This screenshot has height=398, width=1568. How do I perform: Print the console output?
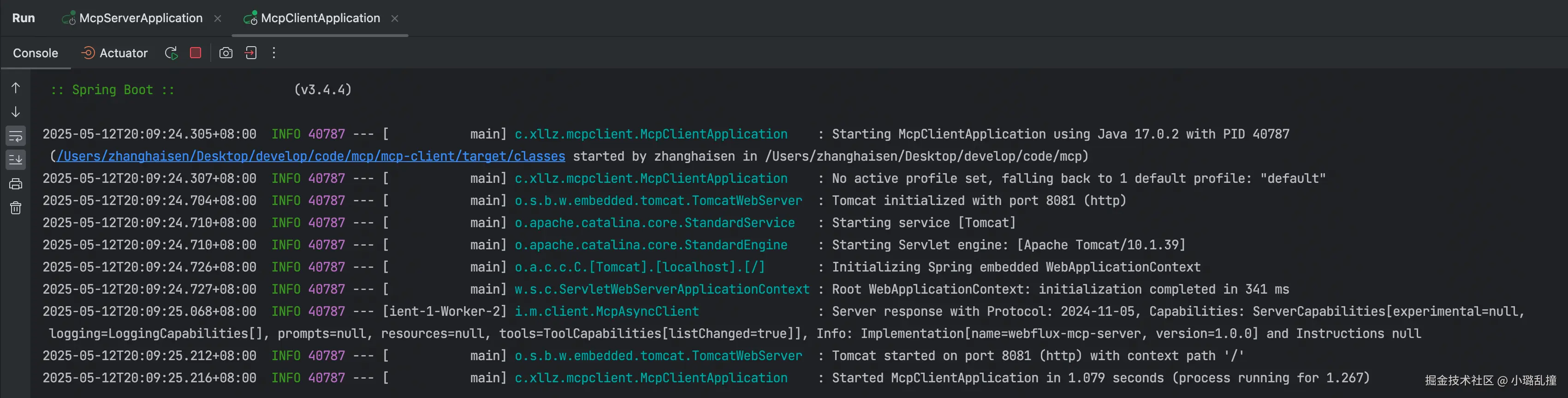point(16,184)
